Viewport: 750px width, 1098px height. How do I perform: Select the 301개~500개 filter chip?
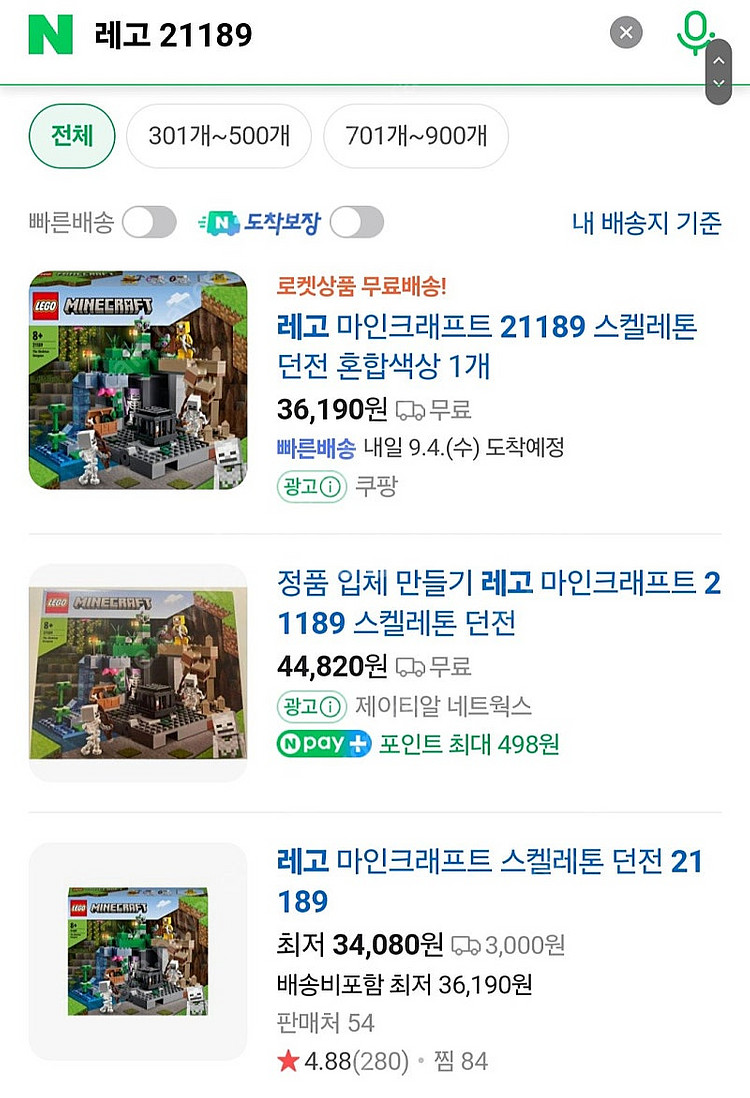click(219, 136)
